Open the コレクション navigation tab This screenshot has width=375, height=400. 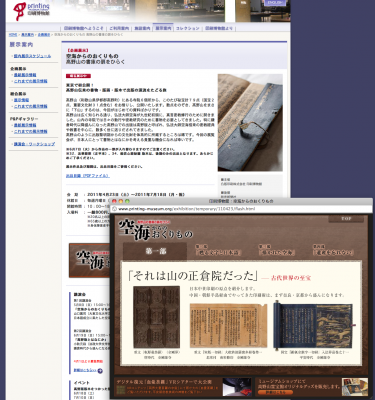click(188, 28)
